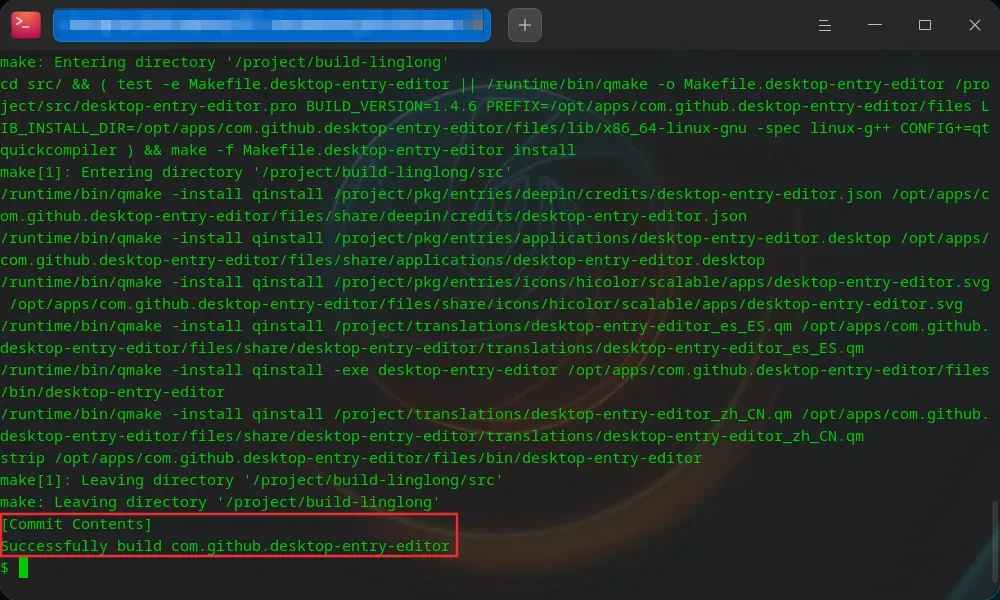This screenshot has width=1000, height=600.
Task: Close the terminal window
Action: 974,25
